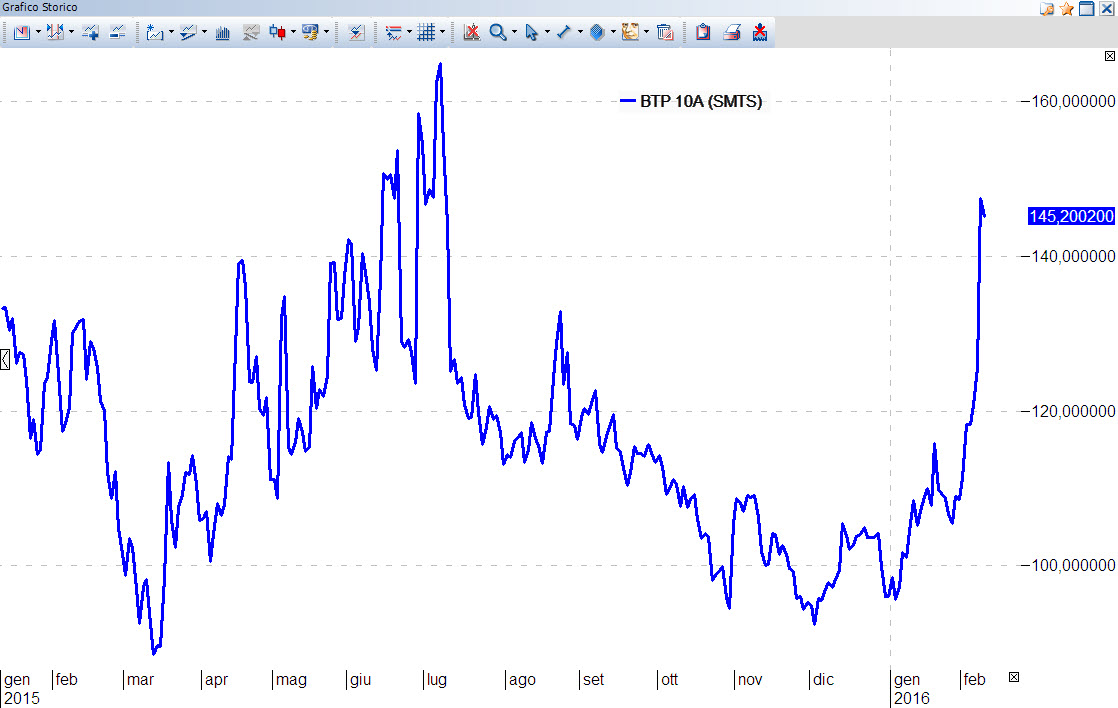Open dropdown arrow next to grid icon
Viewport: 1118px width, 708px height.
coord(442,33)
